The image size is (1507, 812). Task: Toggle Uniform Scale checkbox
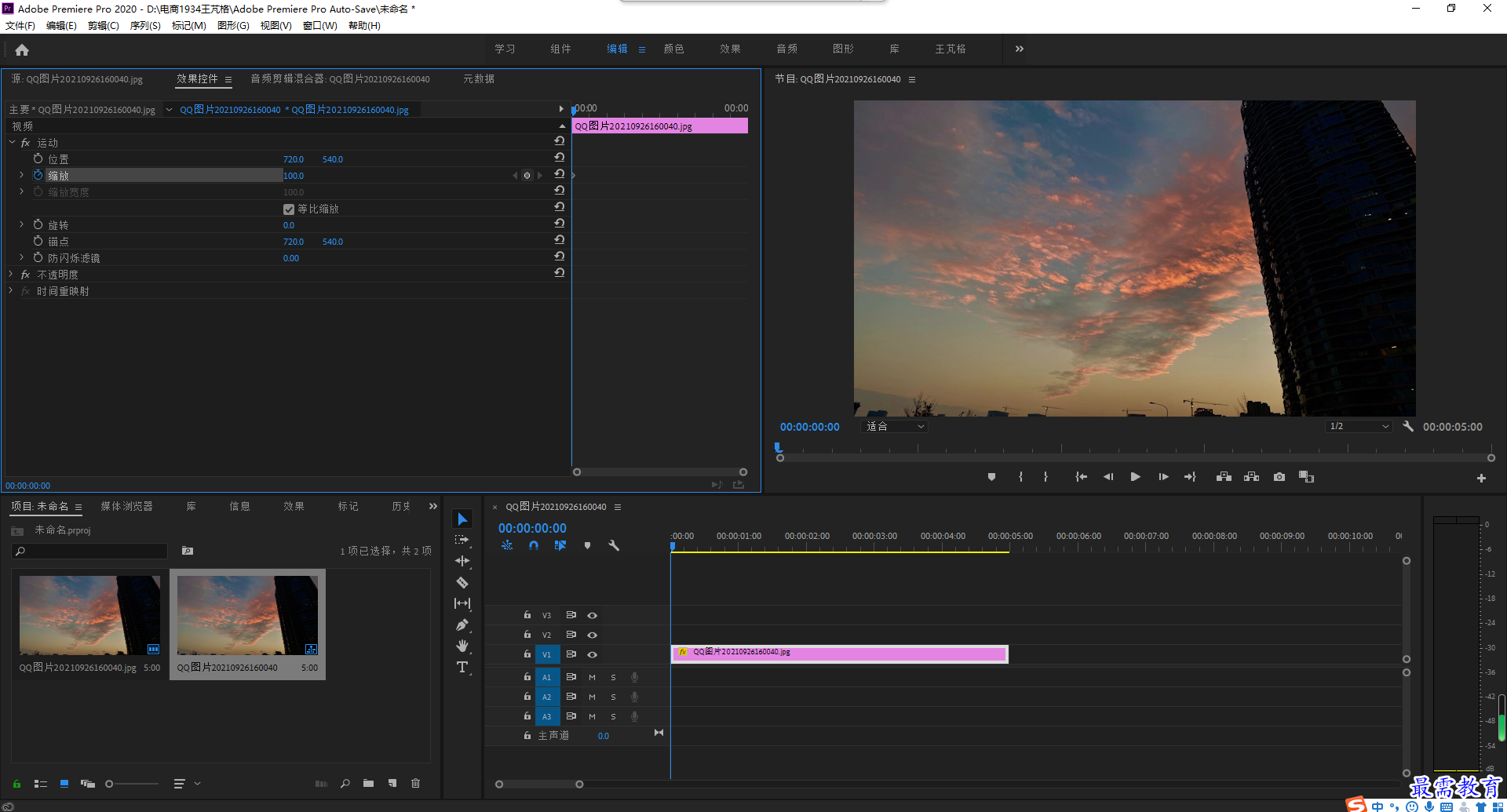pos(288,209)
